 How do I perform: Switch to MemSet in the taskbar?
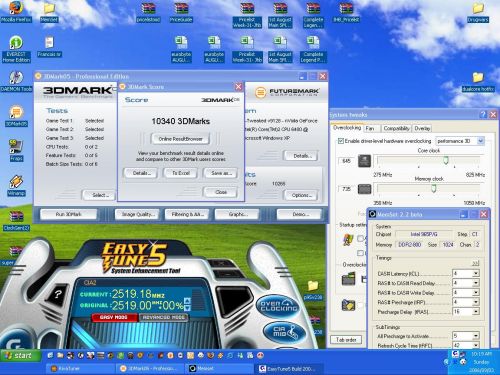[218, 369]
